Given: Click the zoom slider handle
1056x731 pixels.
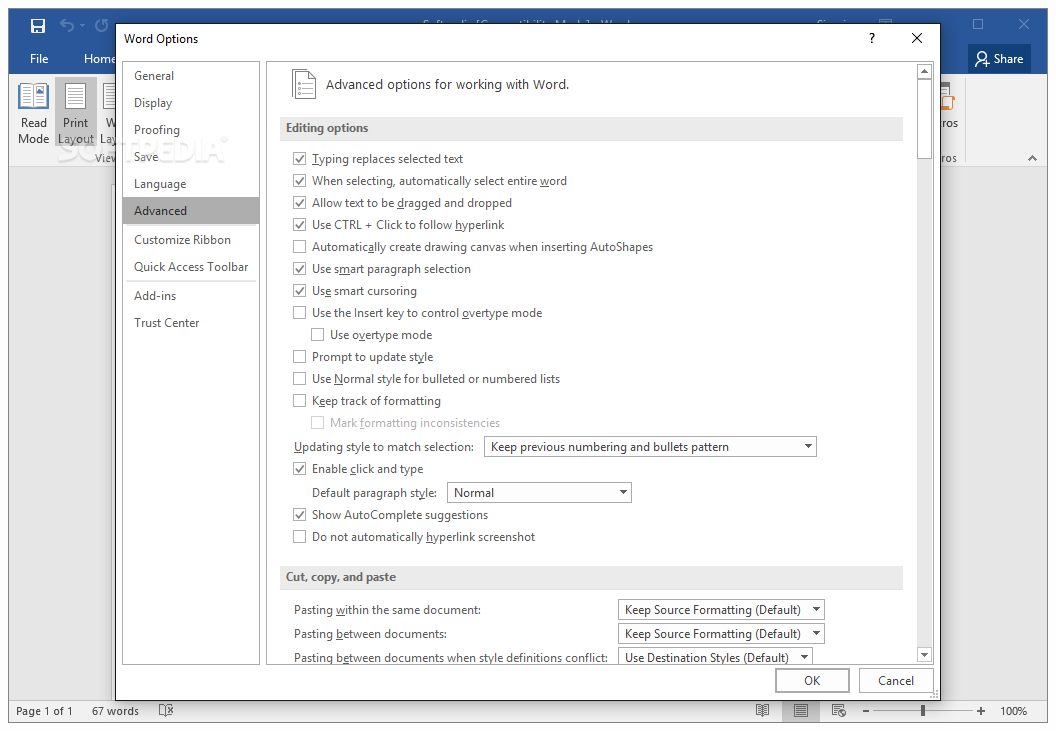Looking at the screenshot, I should point(923,711).
